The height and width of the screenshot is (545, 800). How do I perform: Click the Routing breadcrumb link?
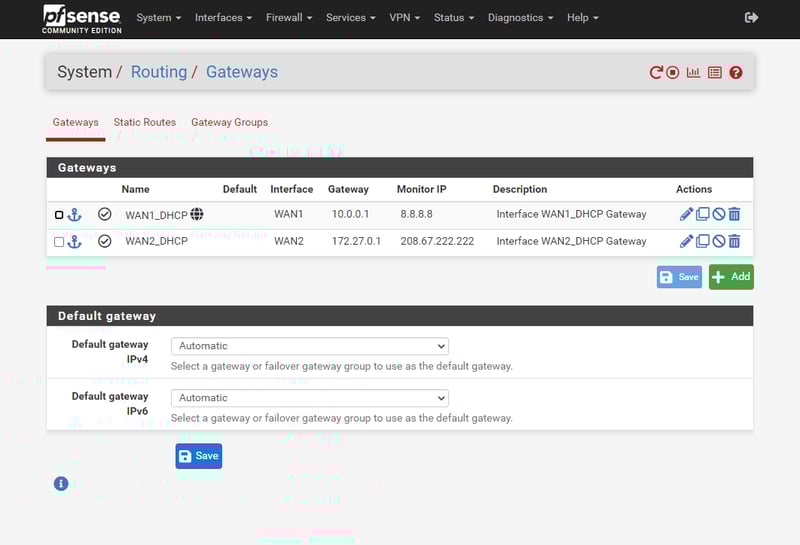click(159, 72)
